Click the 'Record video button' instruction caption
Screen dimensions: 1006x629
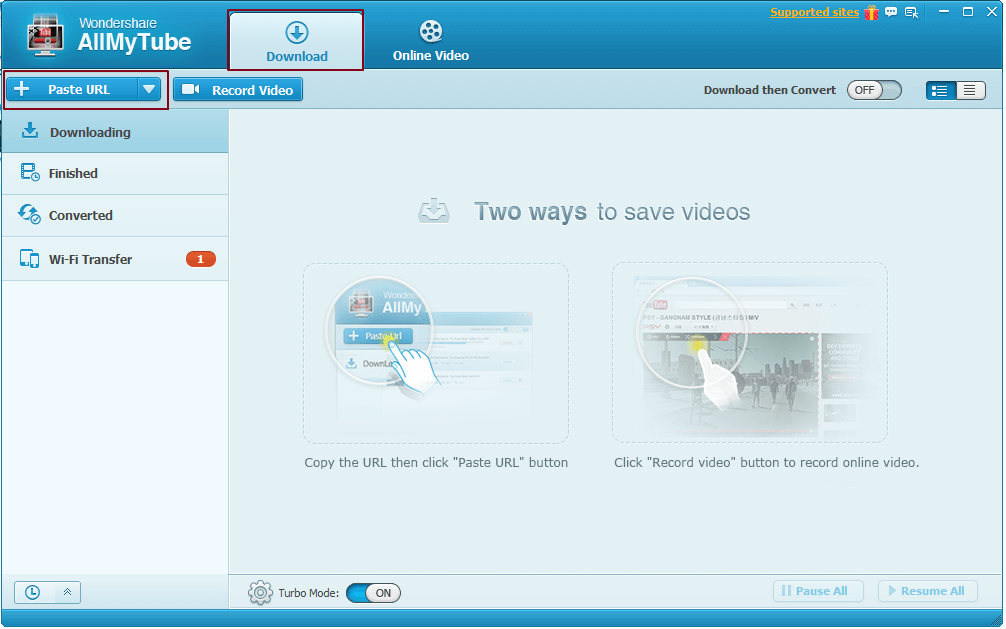pos(767,463)
